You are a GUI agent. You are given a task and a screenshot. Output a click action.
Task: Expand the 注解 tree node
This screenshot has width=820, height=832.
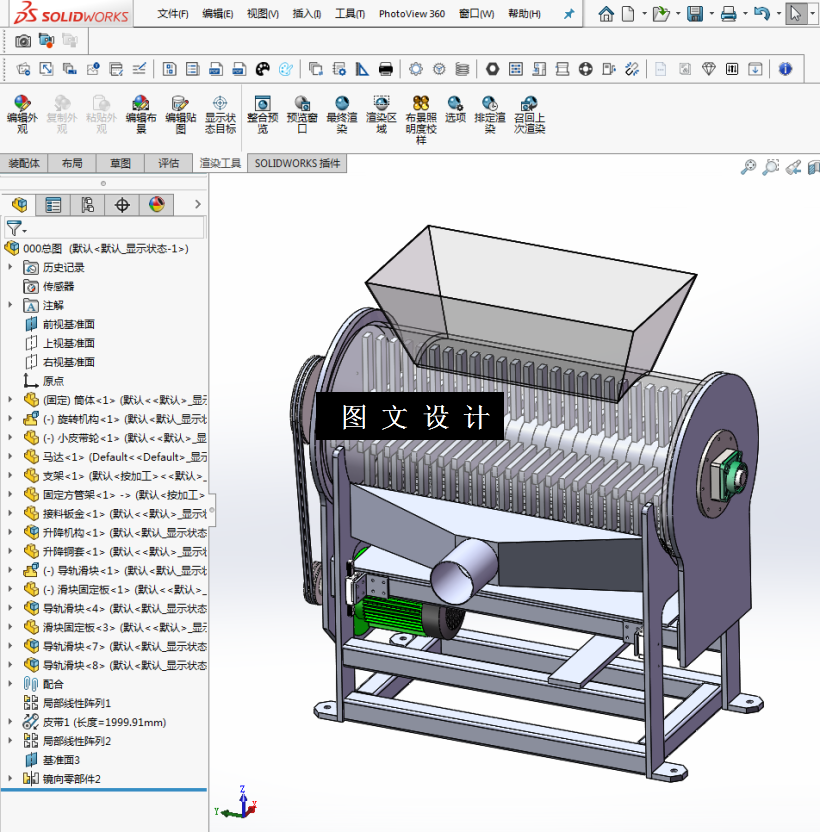(10, 305)
